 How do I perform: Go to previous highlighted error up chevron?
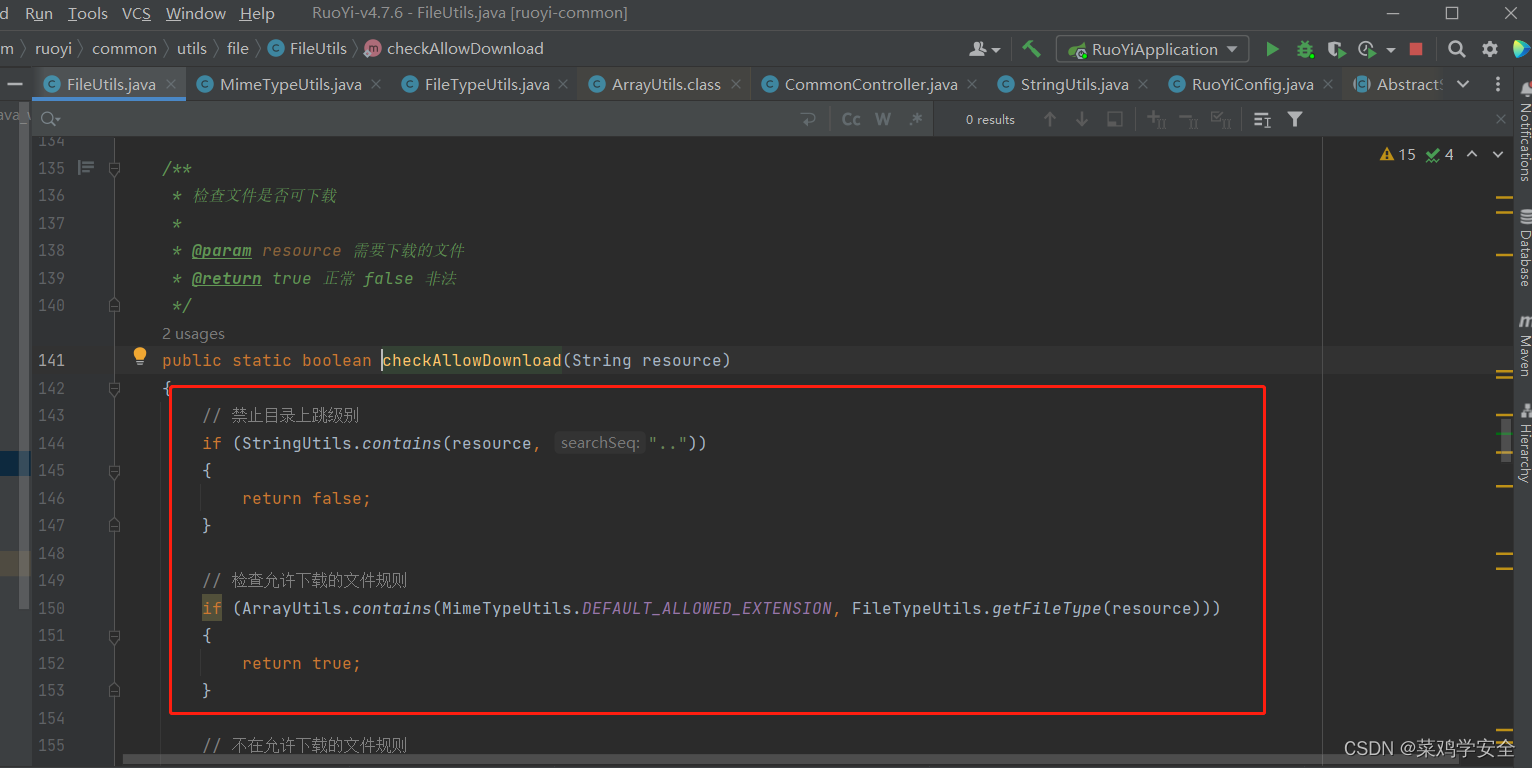pos(1474,154)
